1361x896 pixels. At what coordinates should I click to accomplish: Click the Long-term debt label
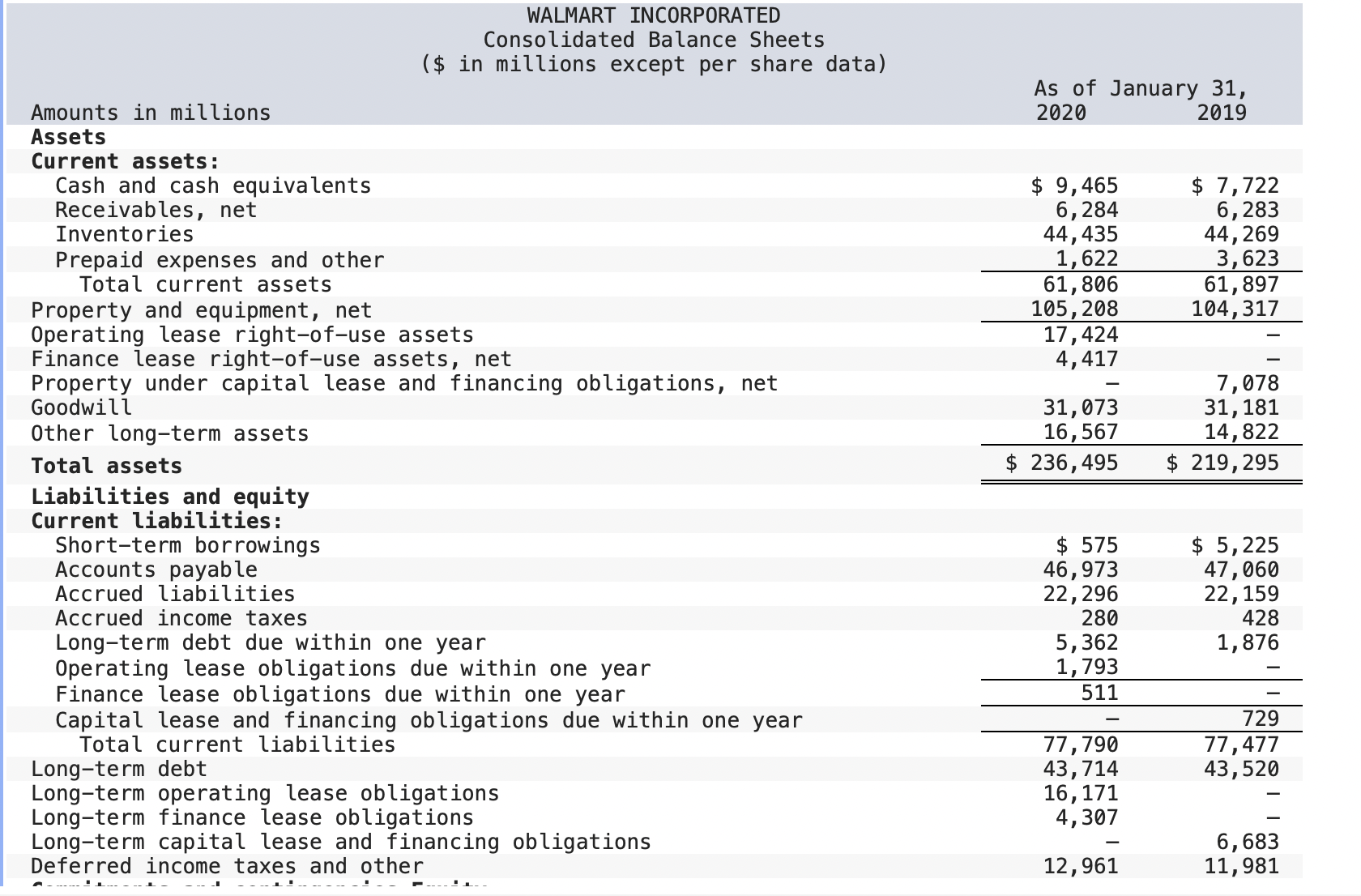coord(119,769)
